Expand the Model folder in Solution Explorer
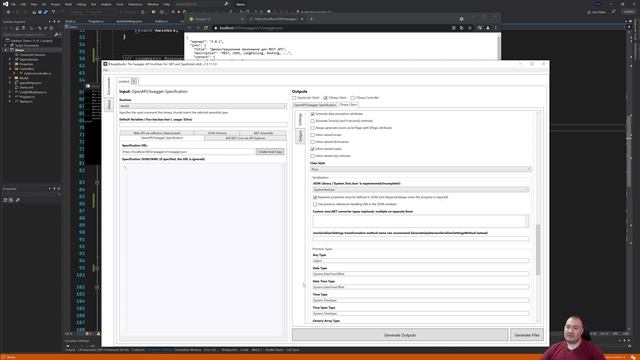Viewport: 640px width, 360px height. (x=10, y=78)
